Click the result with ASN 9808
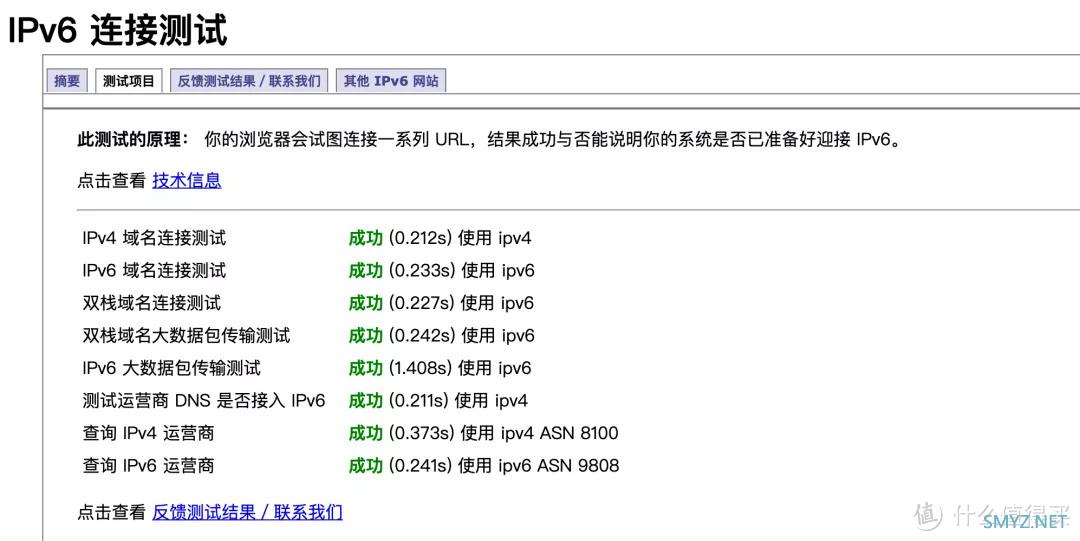This screenshot has height=541, width=1080. click(484, 465)
